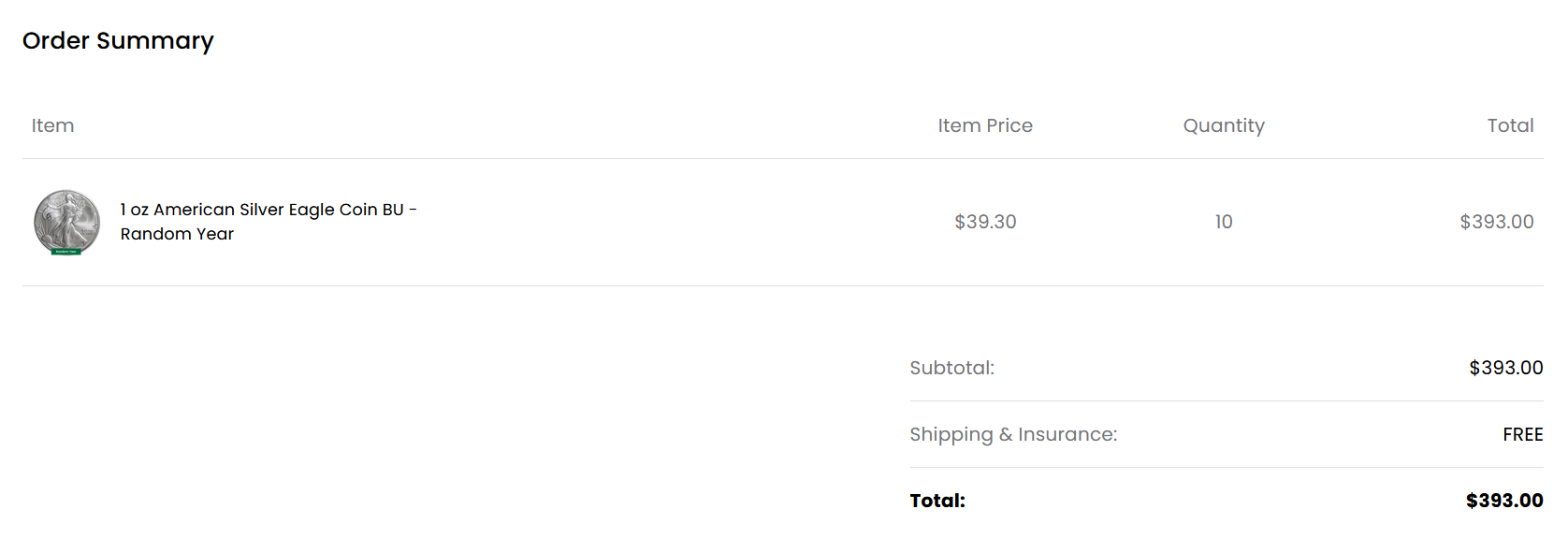The height and width of the screenshot is (553, 1568).
Task: Click the FREE shipping value
Action: click(1523, 434)
